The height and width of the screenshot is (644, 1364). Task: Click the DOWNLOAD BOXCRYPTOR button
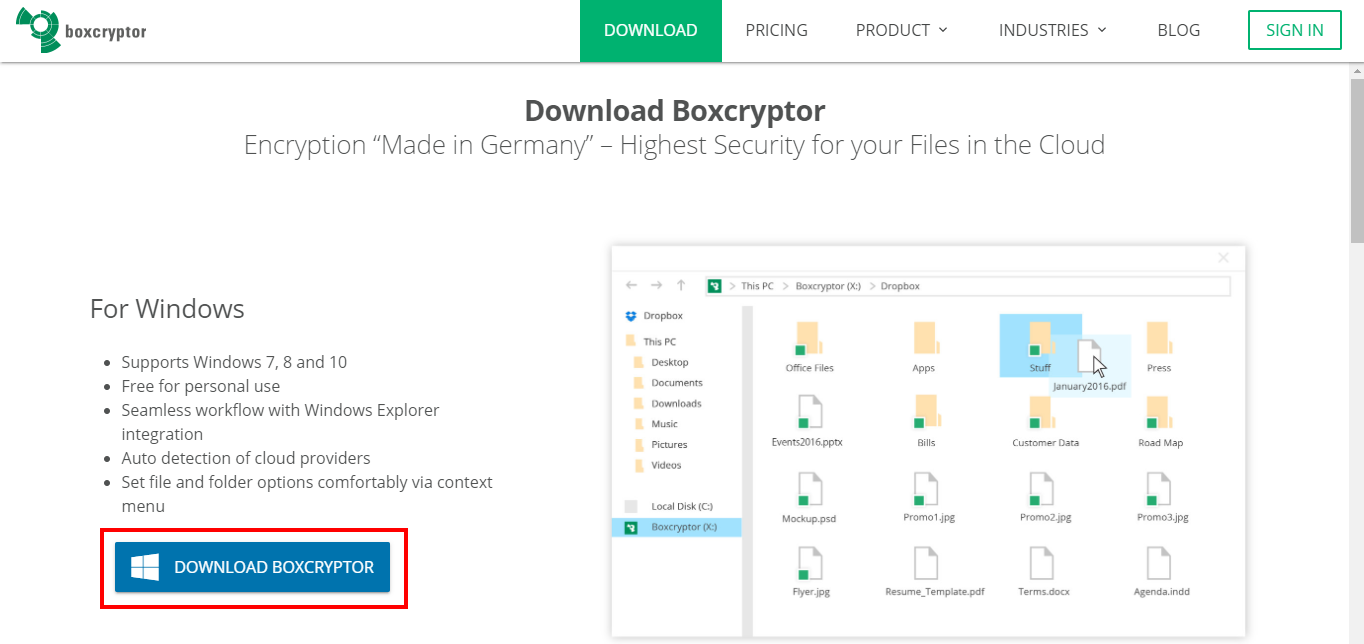click(252, 567)
